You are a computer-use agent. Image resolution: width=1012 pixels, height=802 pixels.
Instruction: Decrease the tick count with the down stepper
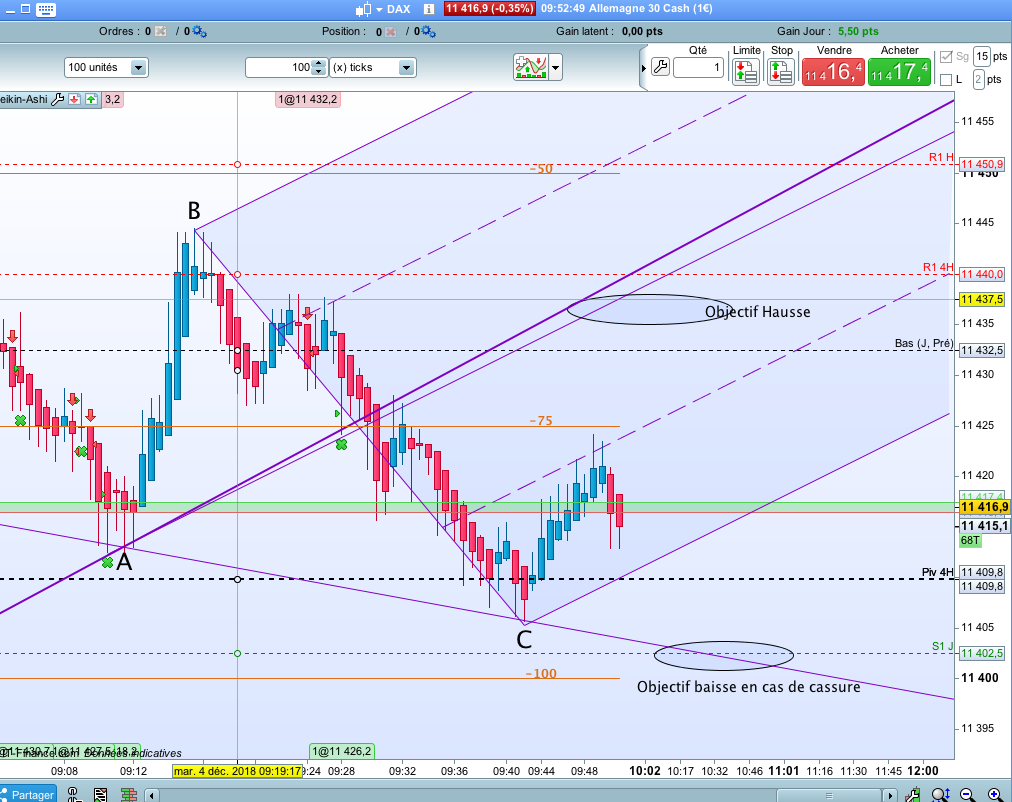tap(319, 72)
